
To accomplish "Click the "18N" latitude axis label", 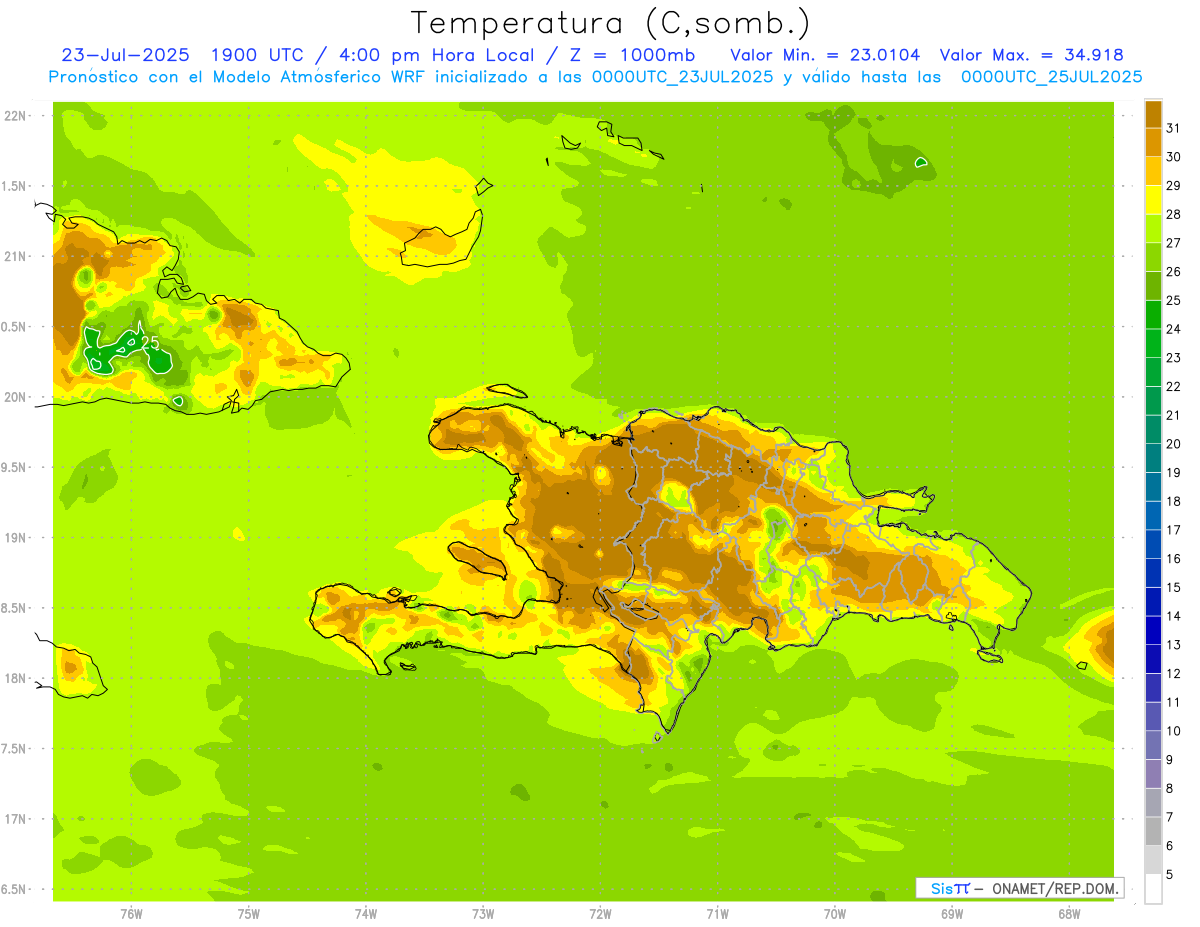I will click(x=17, y=678).
